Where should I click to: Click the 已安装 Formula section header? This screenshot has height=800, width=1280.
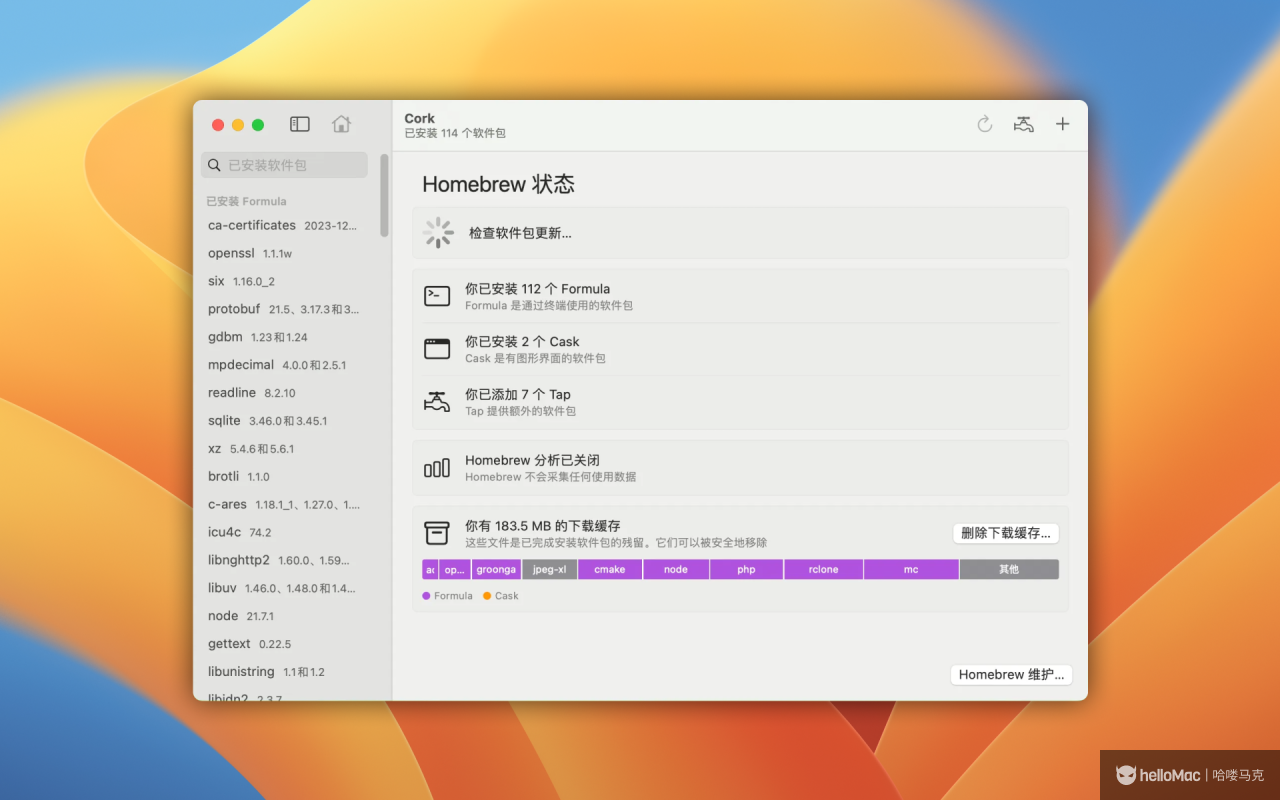point(246,201)
